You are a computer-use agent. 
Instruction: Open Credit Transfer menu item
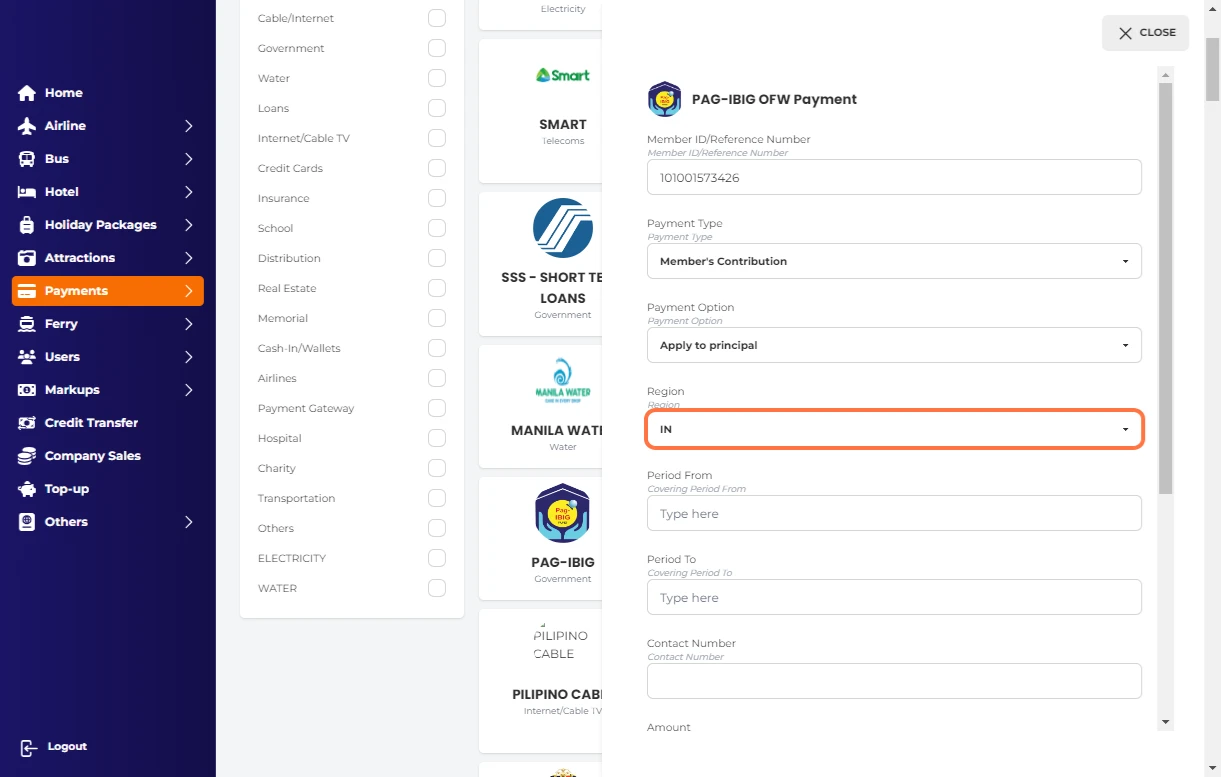pos(91,423)
